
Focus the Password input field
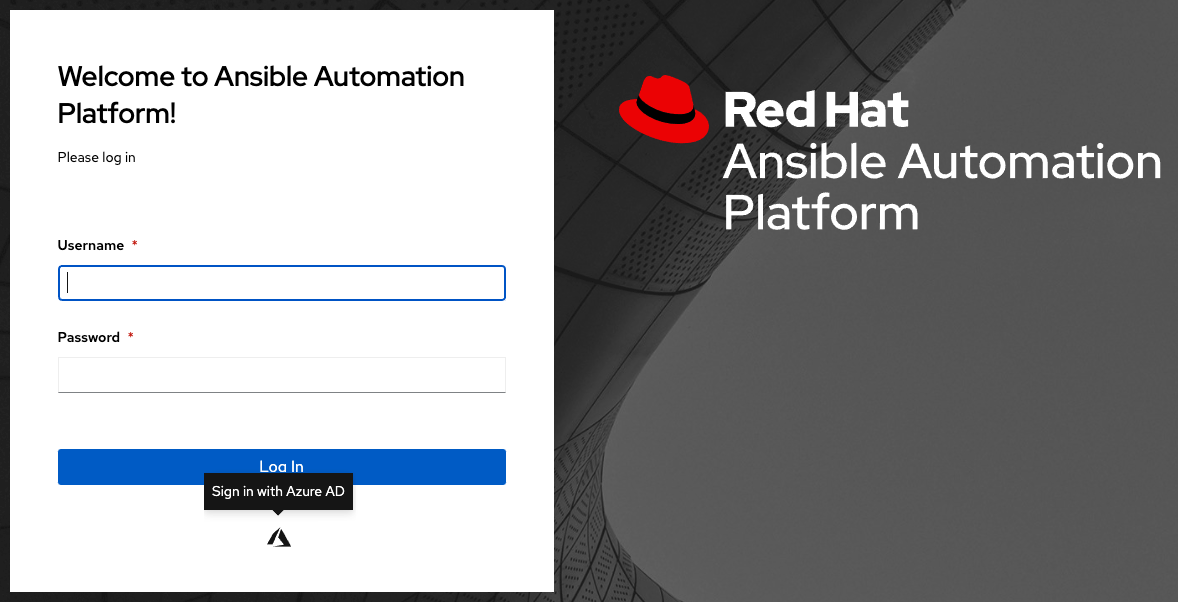tap(282, 375)
